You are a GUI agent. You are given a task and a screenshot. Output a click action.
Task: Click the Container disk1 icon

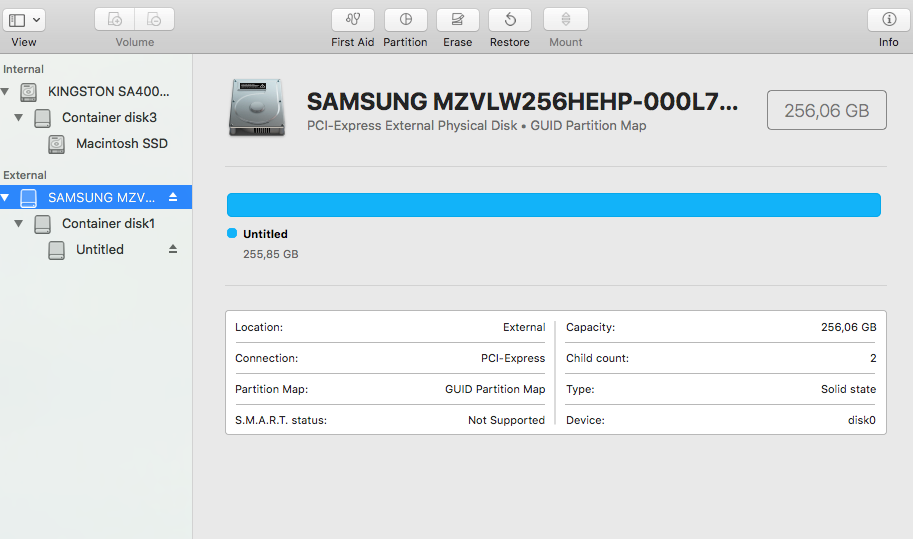(43, 224)
